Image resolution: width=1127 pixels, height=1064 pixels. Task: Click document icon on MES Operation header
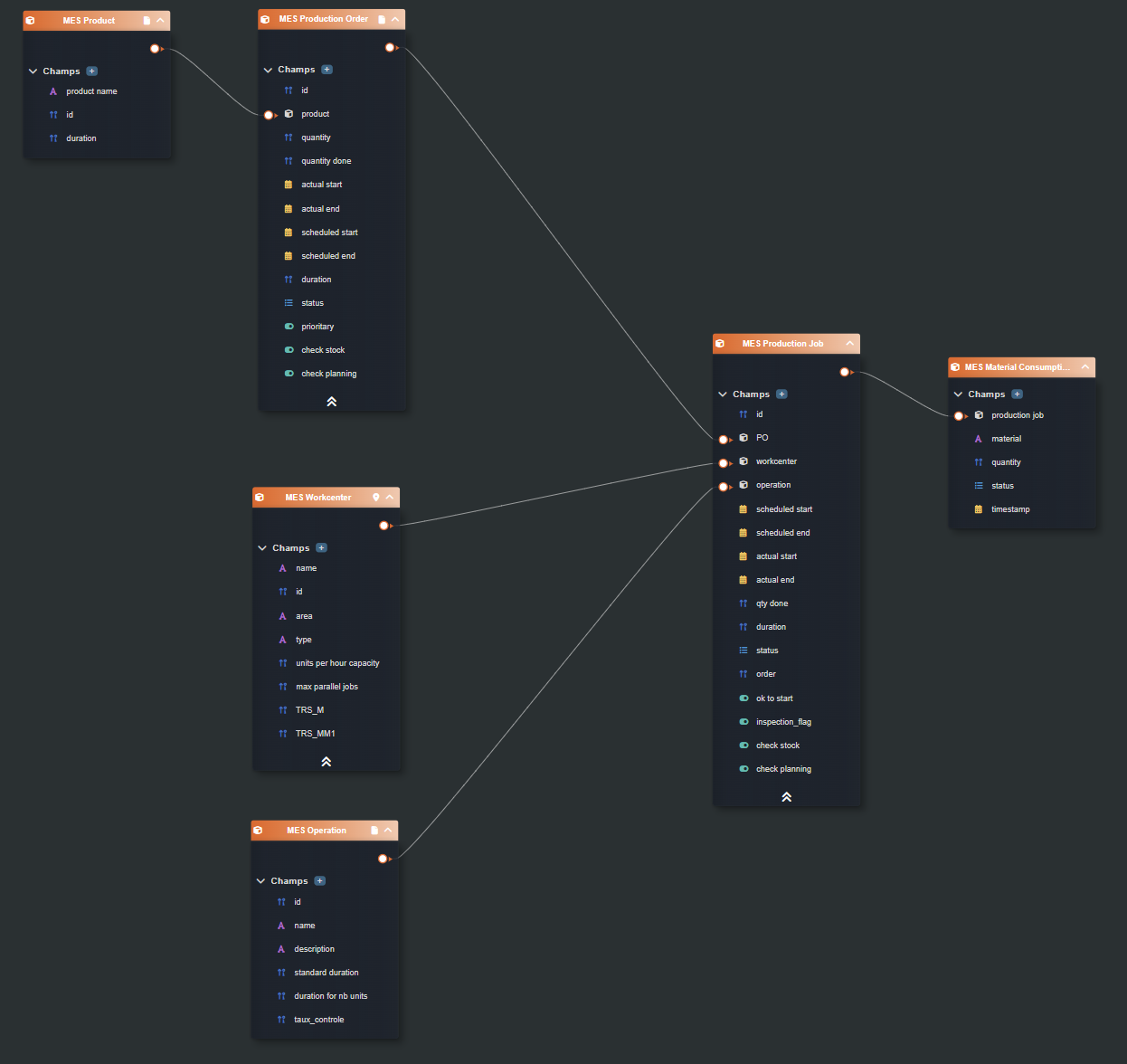pyautogui.click(x=374, y=831)
